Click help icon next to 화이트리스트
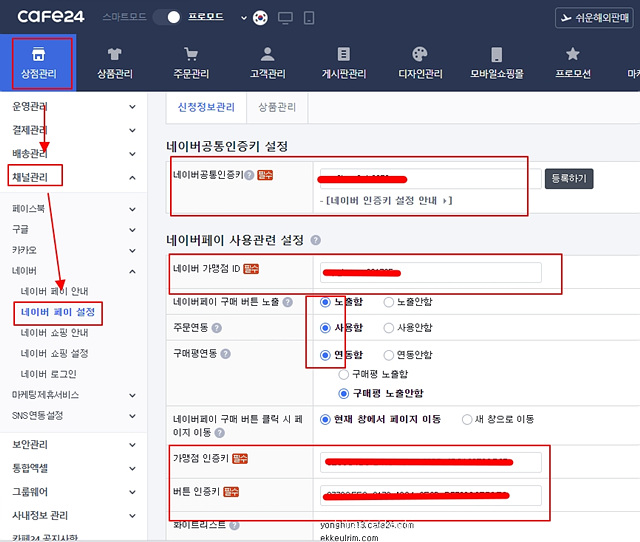 [x=234, y=525]
